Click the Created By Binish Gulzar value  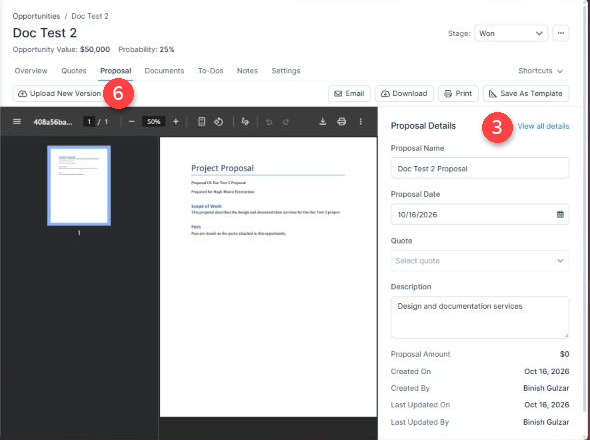point(546,388)
